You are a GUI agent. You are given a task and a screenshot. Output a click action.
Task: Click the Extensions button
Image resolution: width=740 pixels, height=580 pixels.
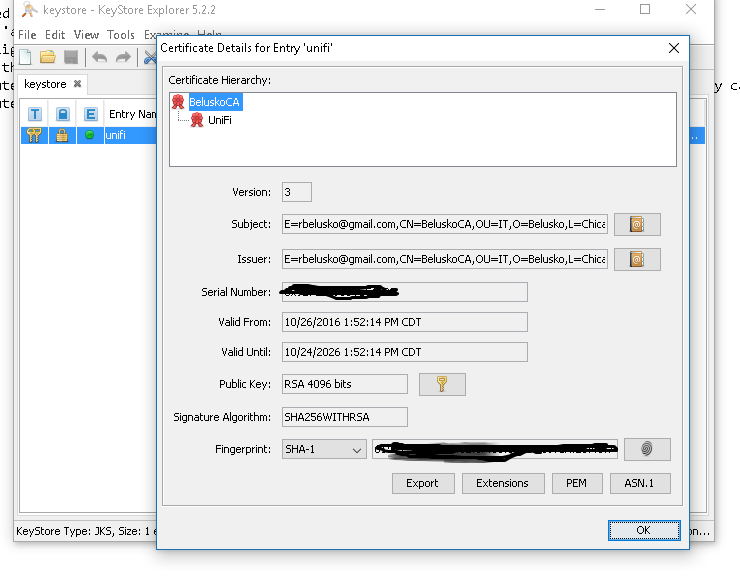[x=502, y=483]
